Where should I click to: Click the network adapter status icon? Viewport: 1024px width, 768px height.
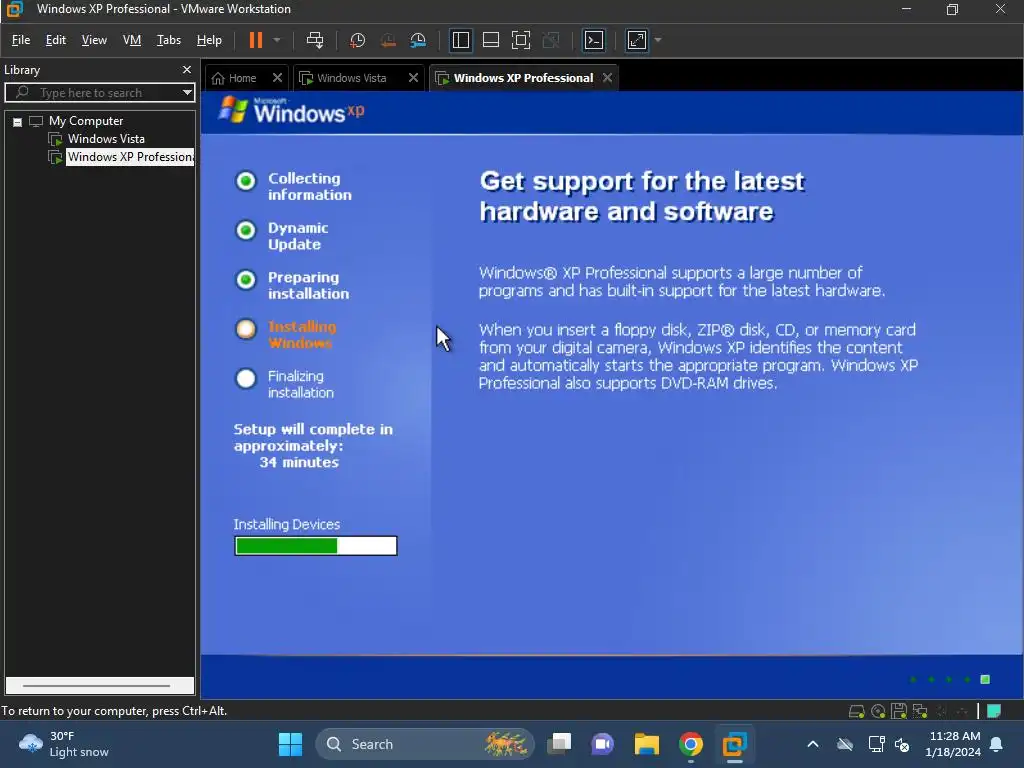(920, 711)
